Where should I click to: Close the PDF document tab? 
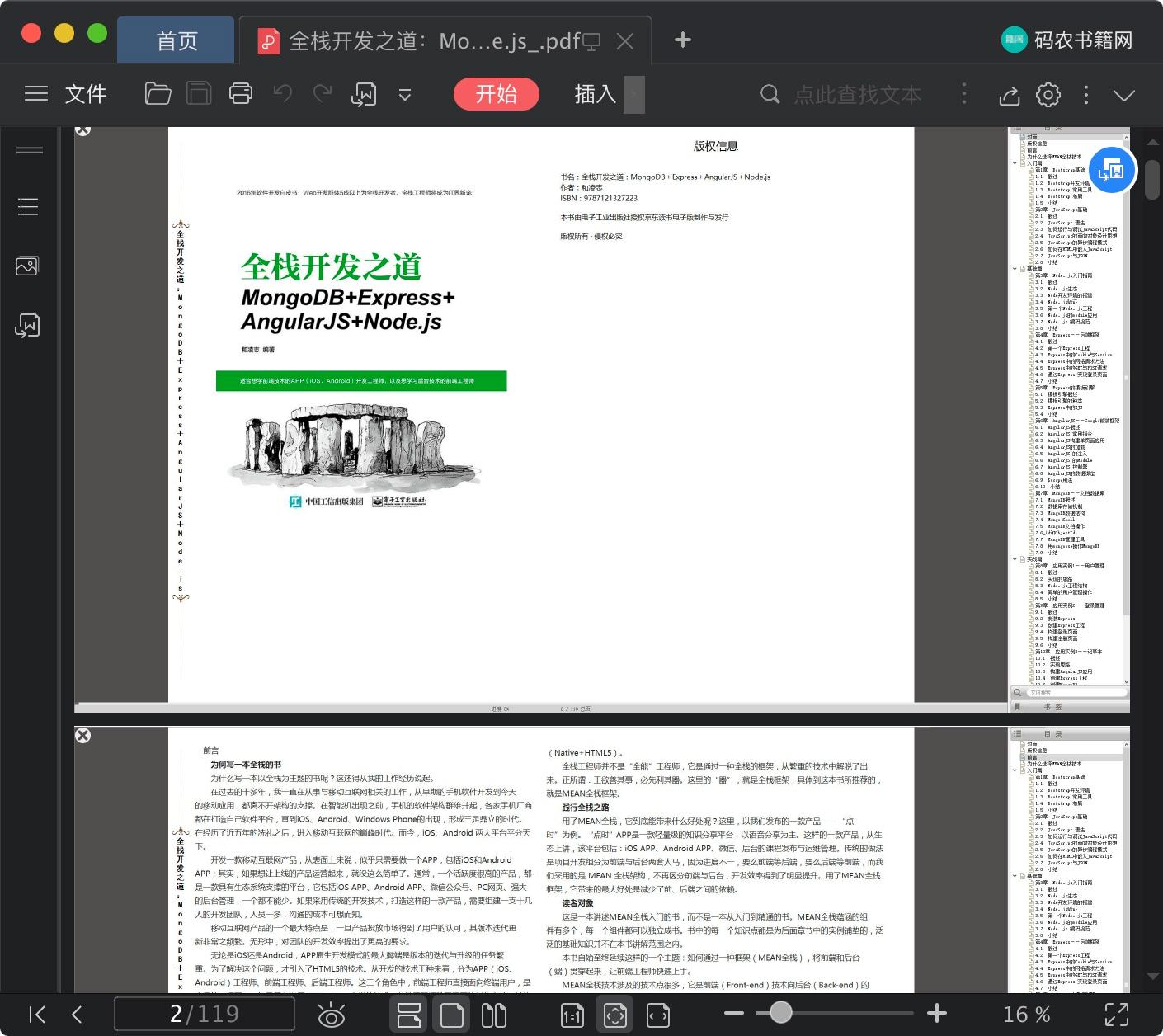click(625, 40)
